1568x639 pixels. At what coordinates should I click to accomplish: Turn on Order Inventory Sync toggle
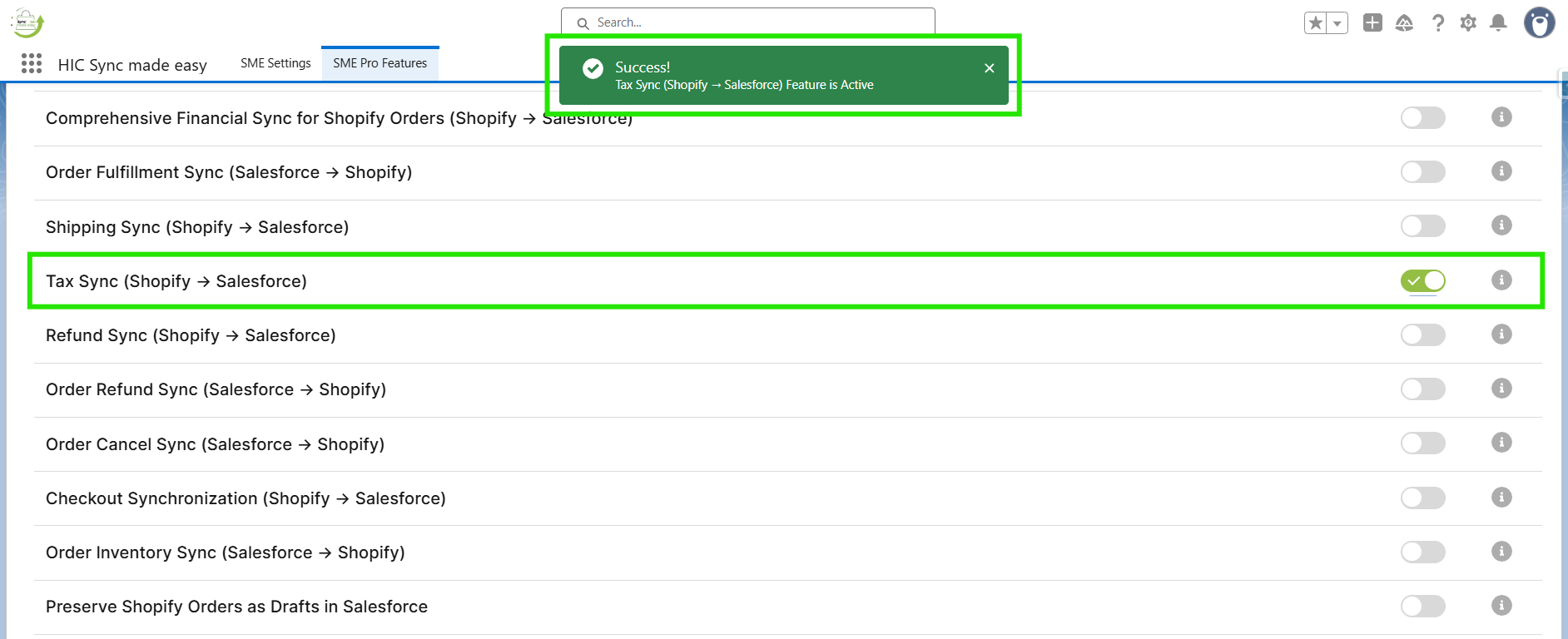pos(1423,552)
